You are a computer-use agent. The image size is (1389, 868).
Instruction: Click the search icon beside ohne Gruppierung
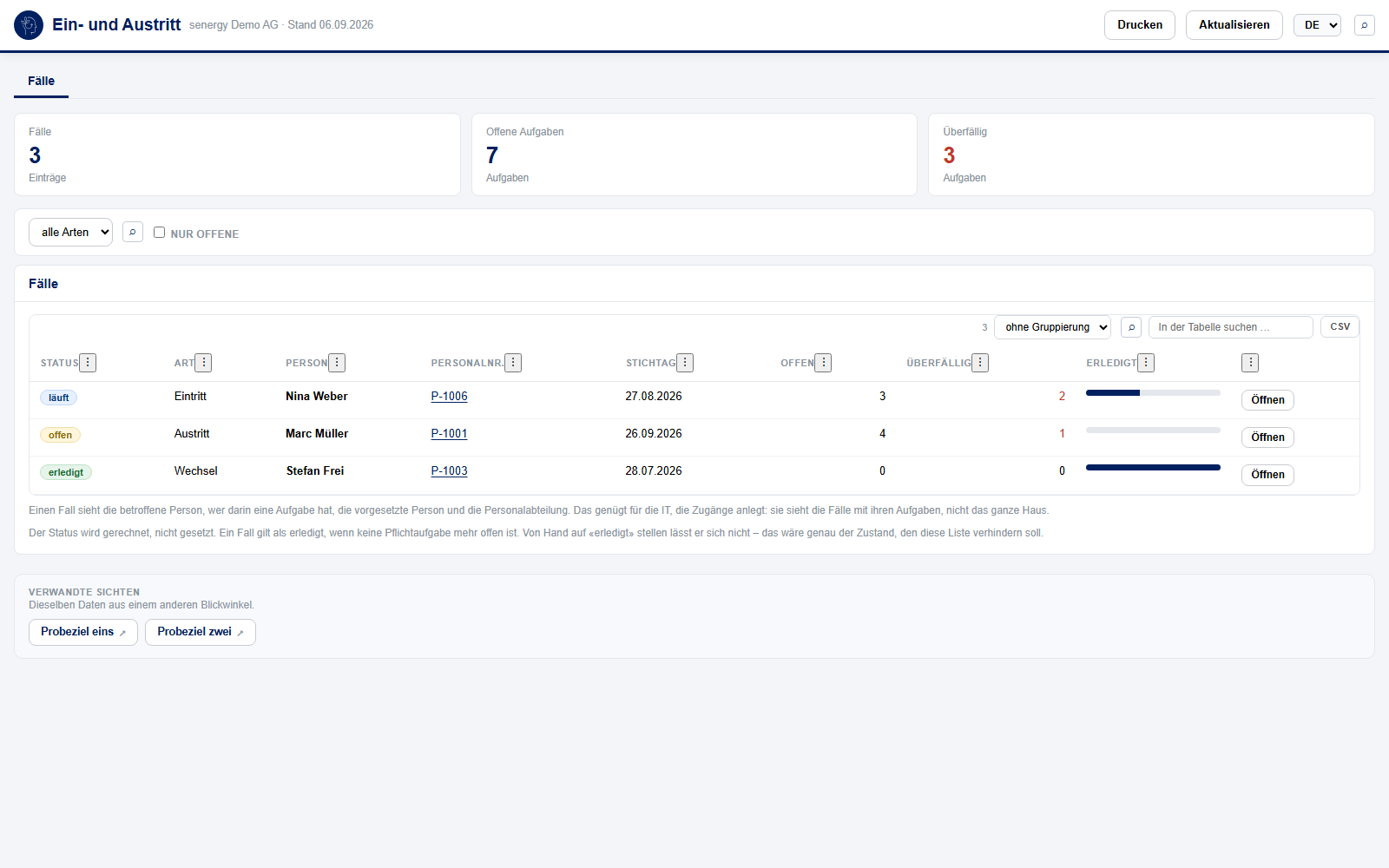pyautogui.click(x=1131, y=327)
